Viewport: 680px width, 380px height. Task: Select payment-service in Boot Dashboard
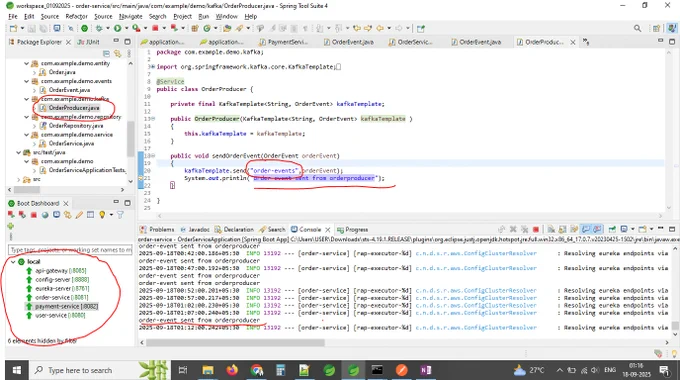pos(66,306)
